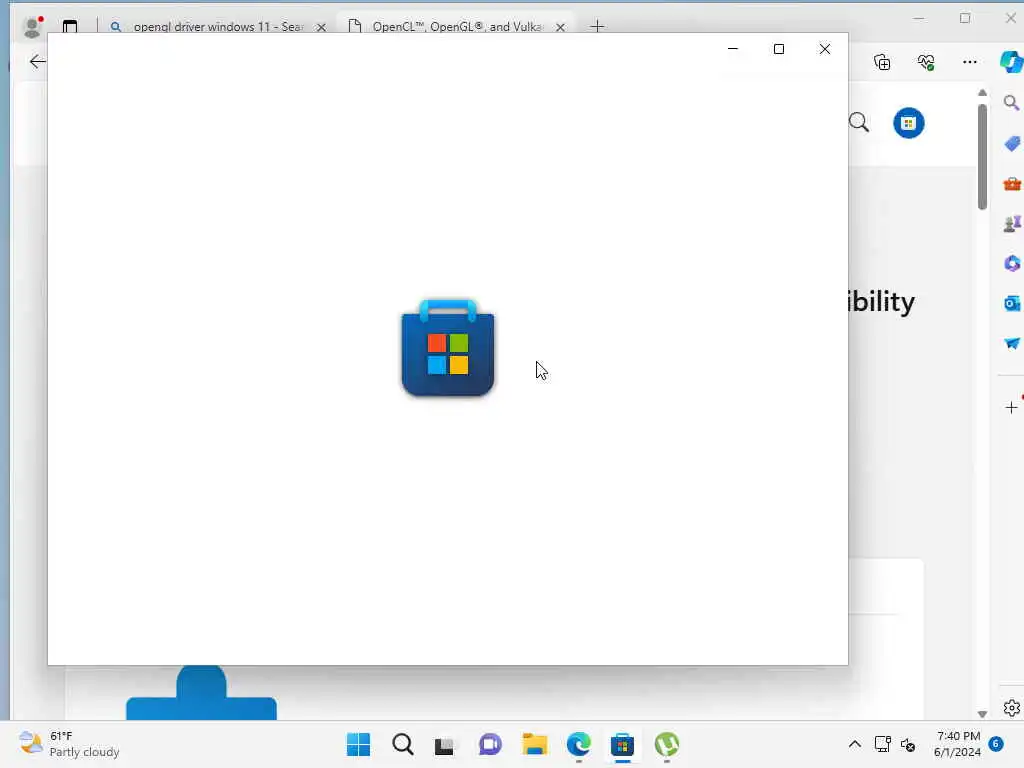Open Chat app on the taskbar
This screenshot has height=768, width=1024.
point(490,744)
